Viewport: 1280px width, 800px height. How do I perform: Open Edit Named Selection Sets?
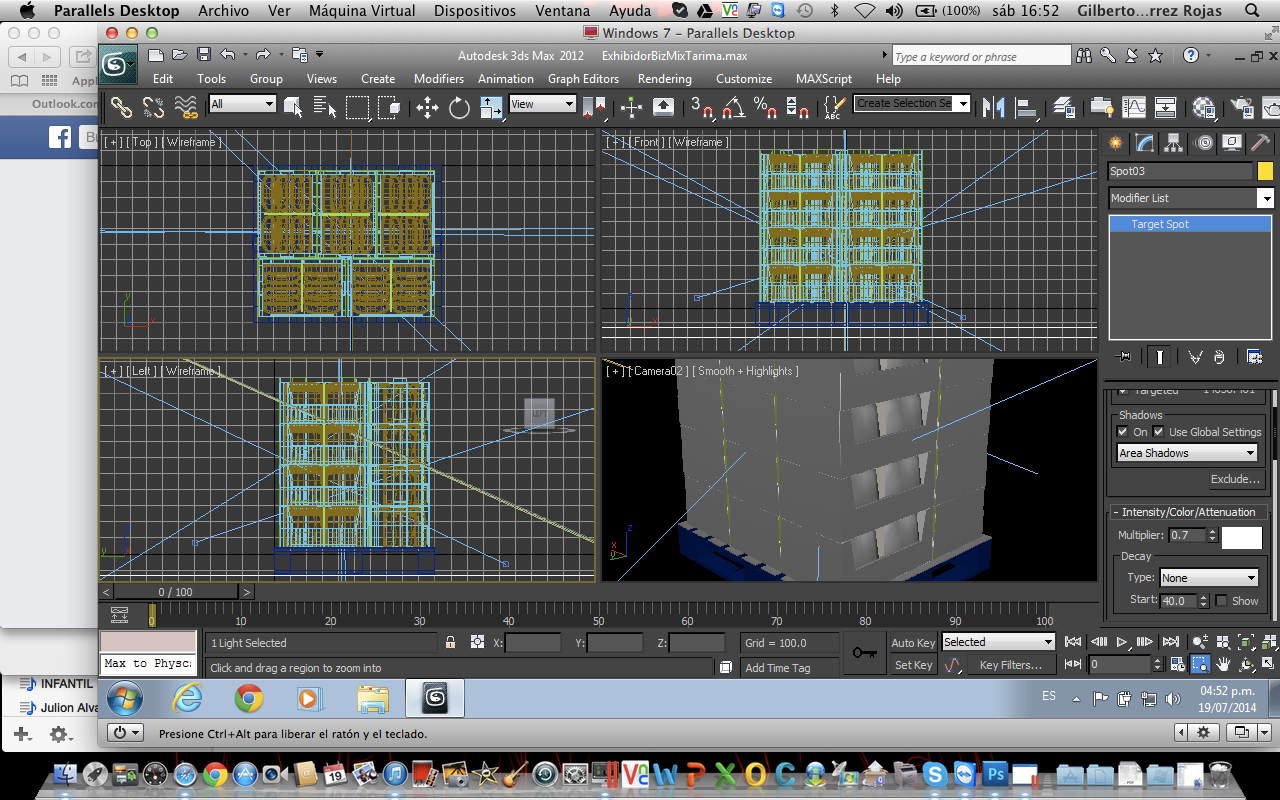pyautogui.click(x=833, y=106)
